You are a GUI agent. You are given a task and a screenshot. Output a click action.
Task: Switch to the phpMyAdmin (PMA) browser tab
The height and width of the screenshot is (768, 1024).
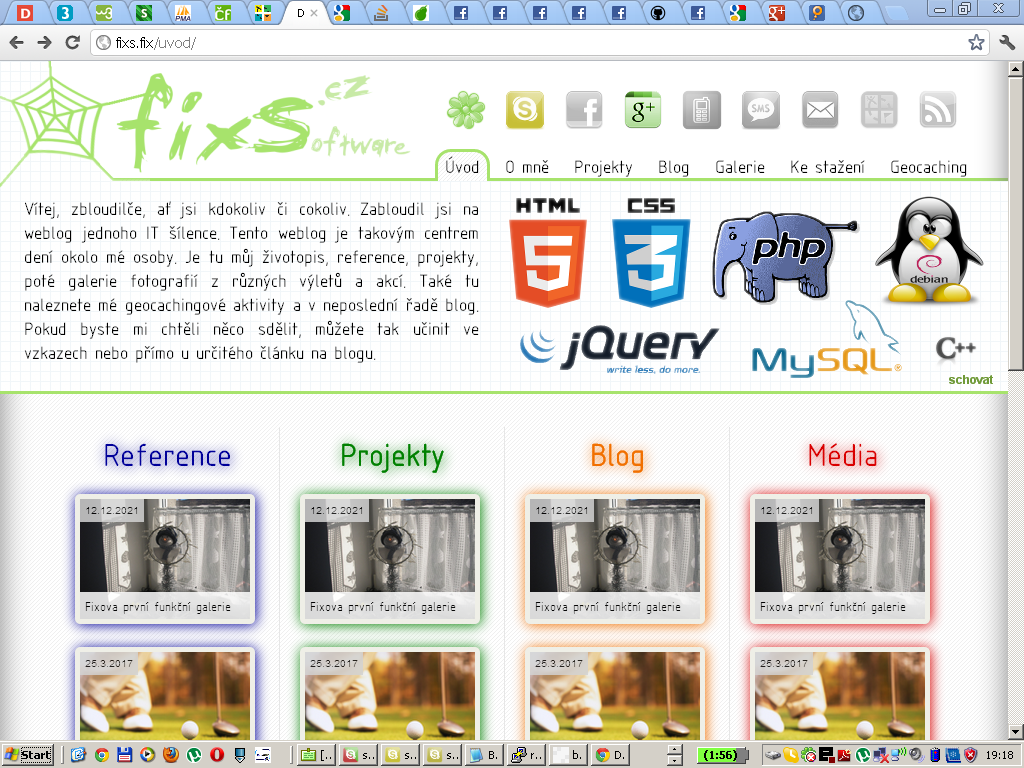[x=183, y=12]
